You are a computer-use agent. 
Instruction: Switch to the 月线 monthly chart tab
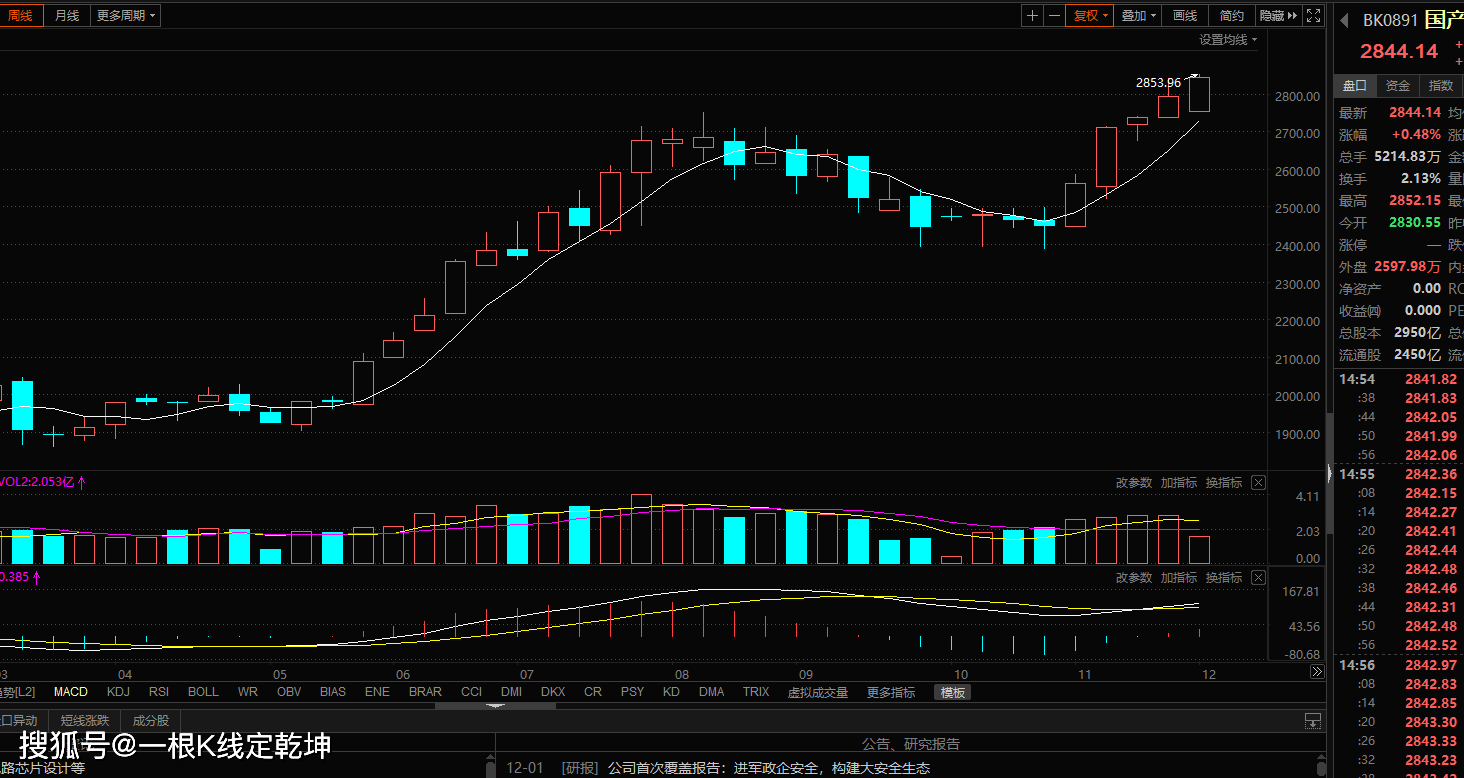(67, 15)
